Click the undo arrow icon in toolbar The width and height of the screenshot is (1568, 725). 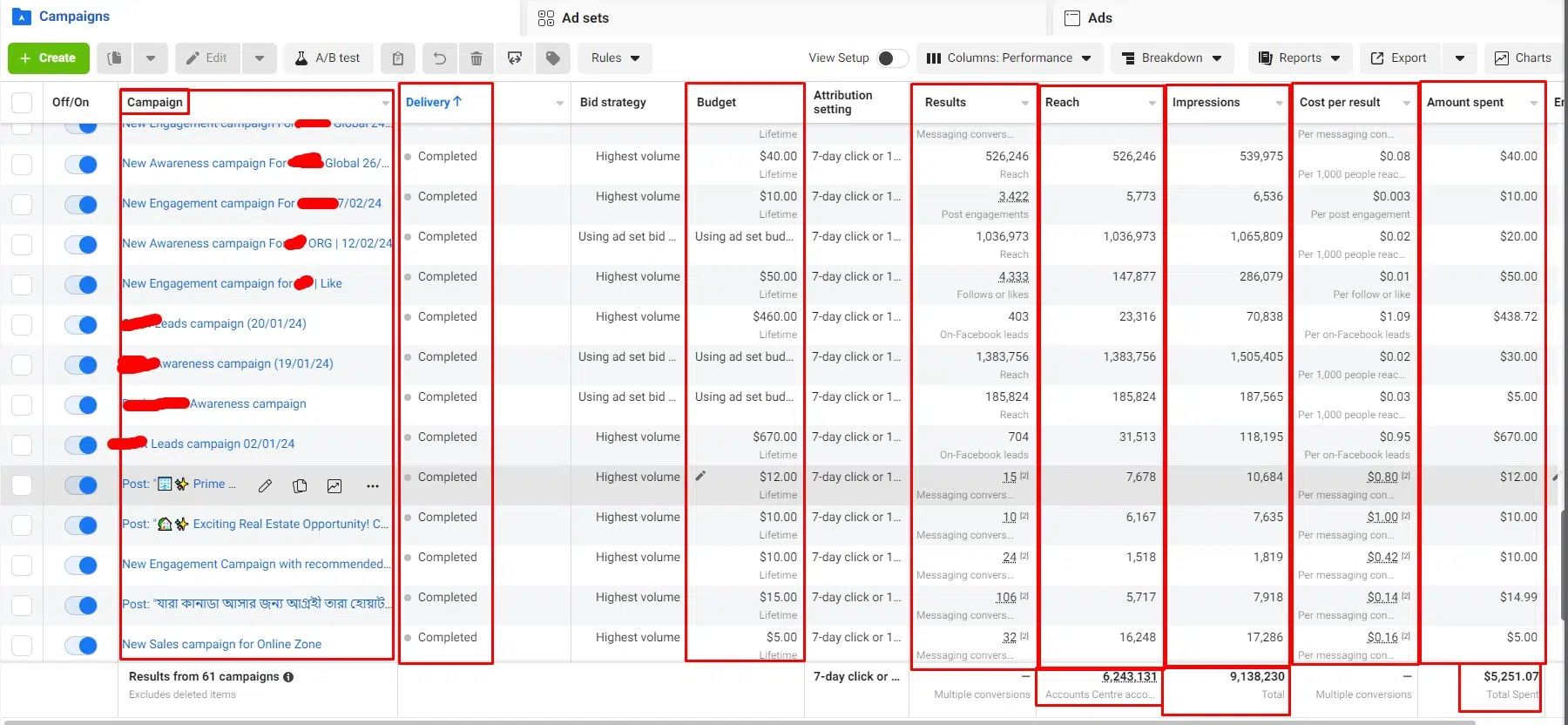click(440, 58)
